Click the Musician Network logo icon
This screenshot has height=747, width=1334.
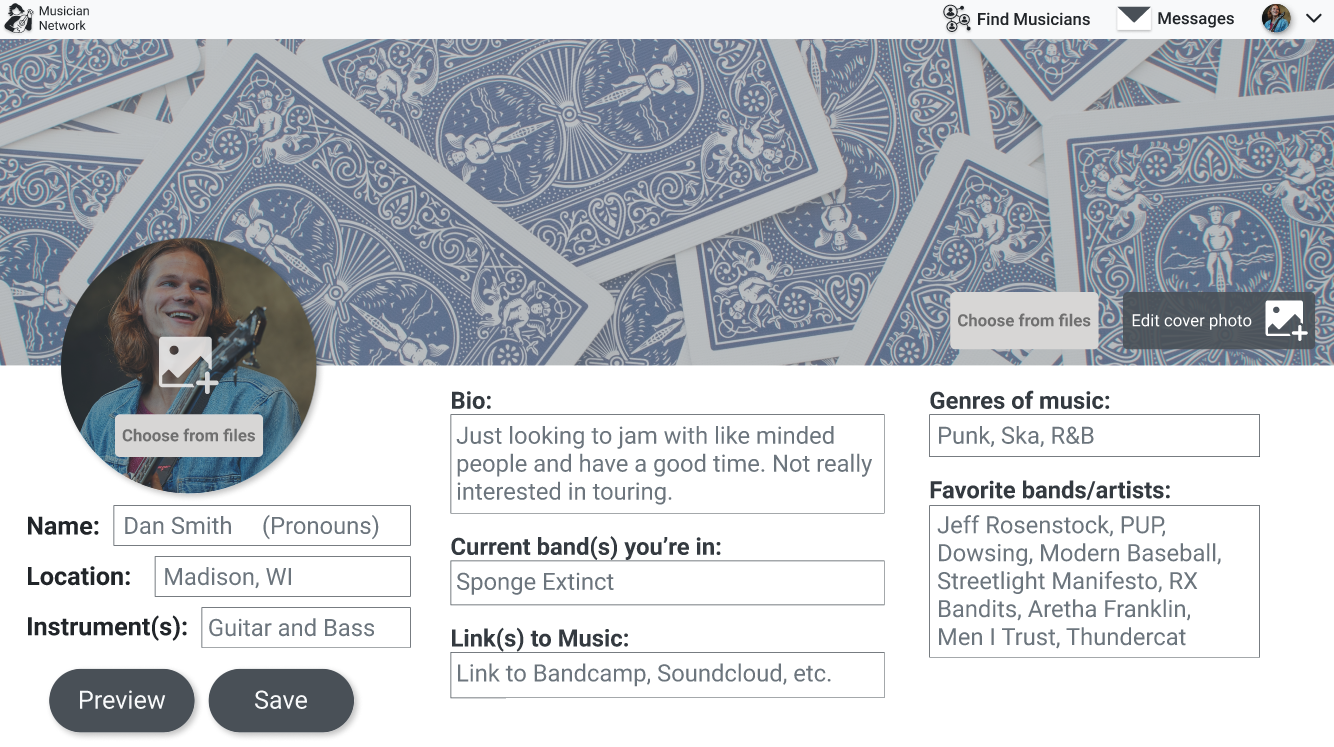coord(19,18)
